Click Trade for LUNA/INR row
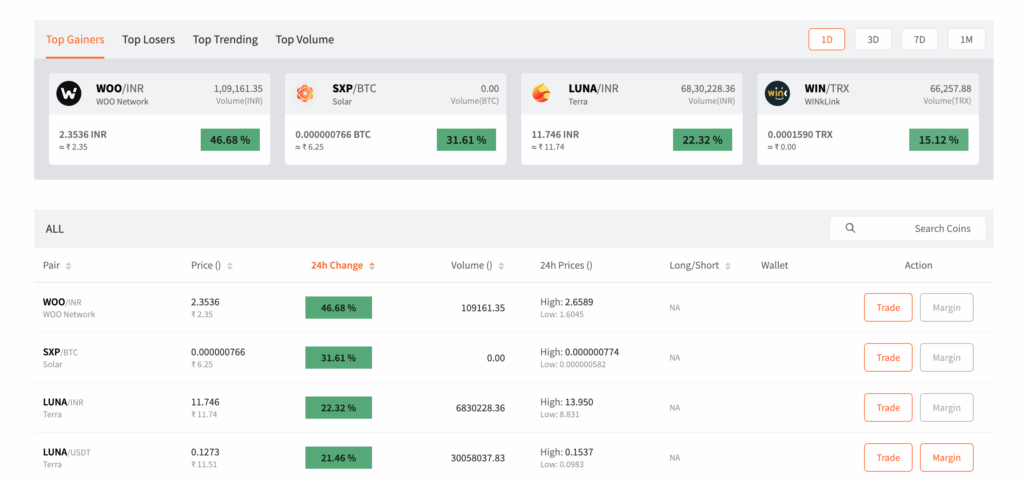The width and height of the screenshot is (1024, 481). 888,407
